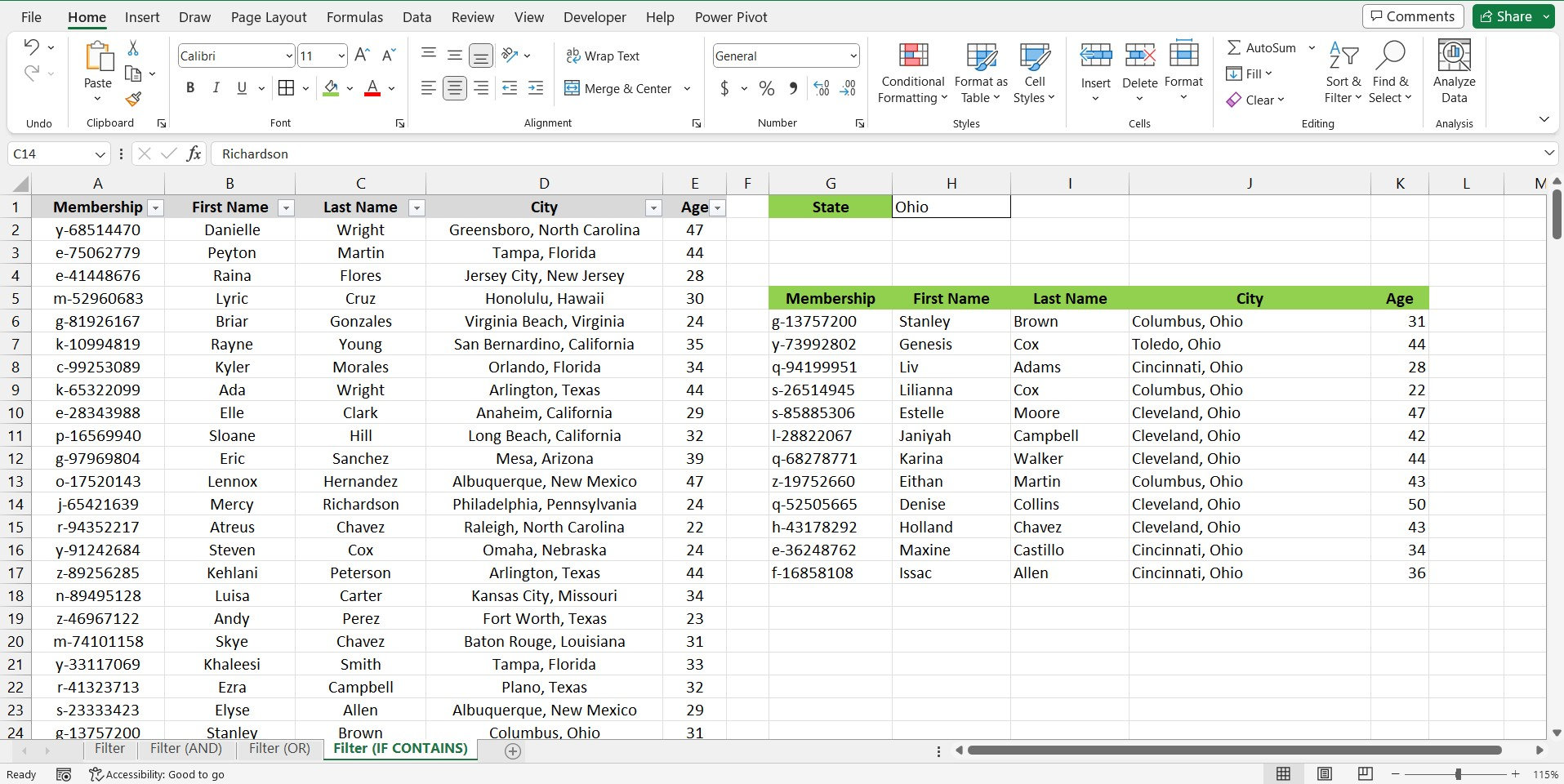1564x784 pixels.
Task: Click the Comments button
Action: [x=1412, y=16]
